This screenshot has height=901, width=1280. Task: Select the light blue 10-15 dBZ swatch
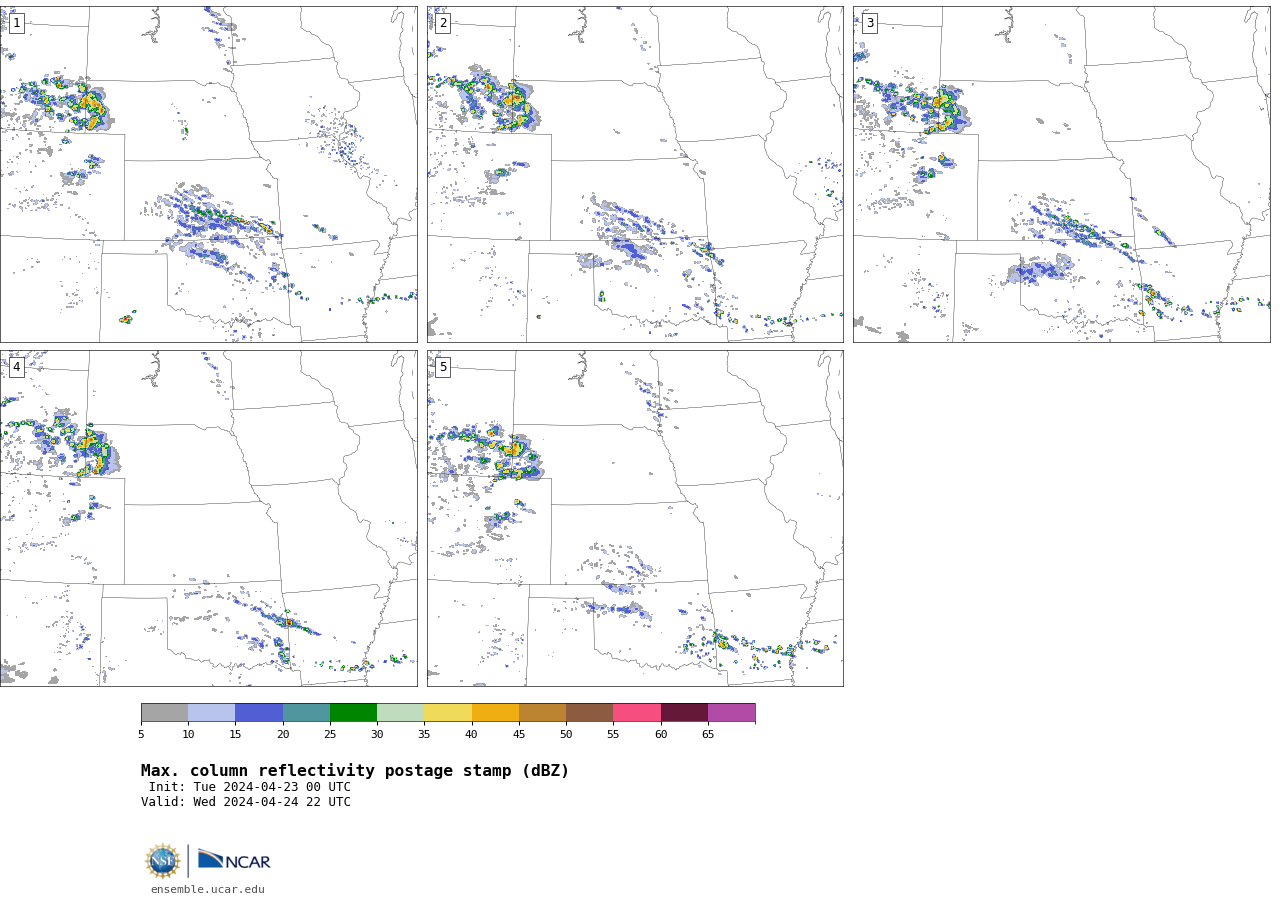pyautogui.click(x=211, y=712)
